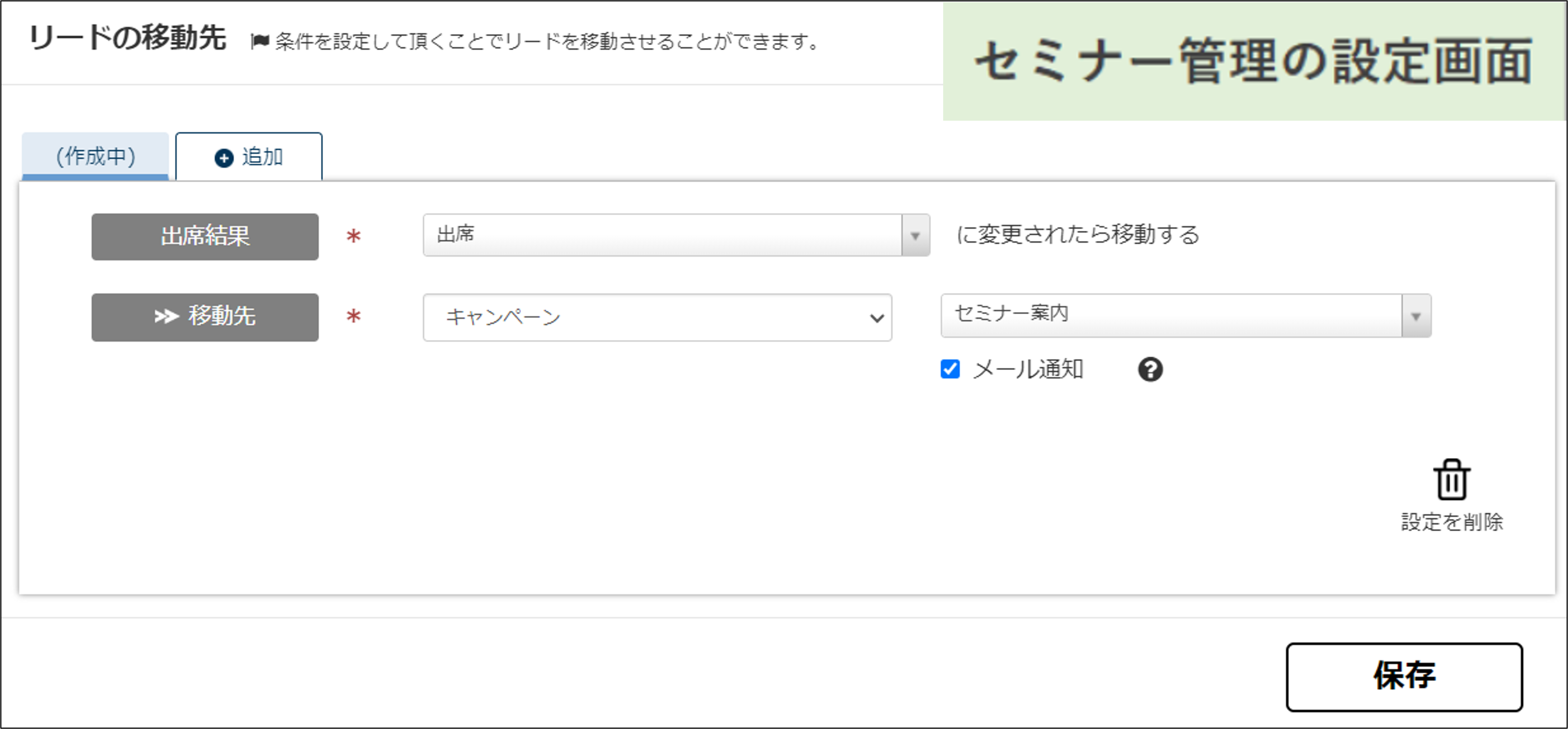Click the question mark help icon
Viewport: 1568px width, 729px height.
(1150, 369)
